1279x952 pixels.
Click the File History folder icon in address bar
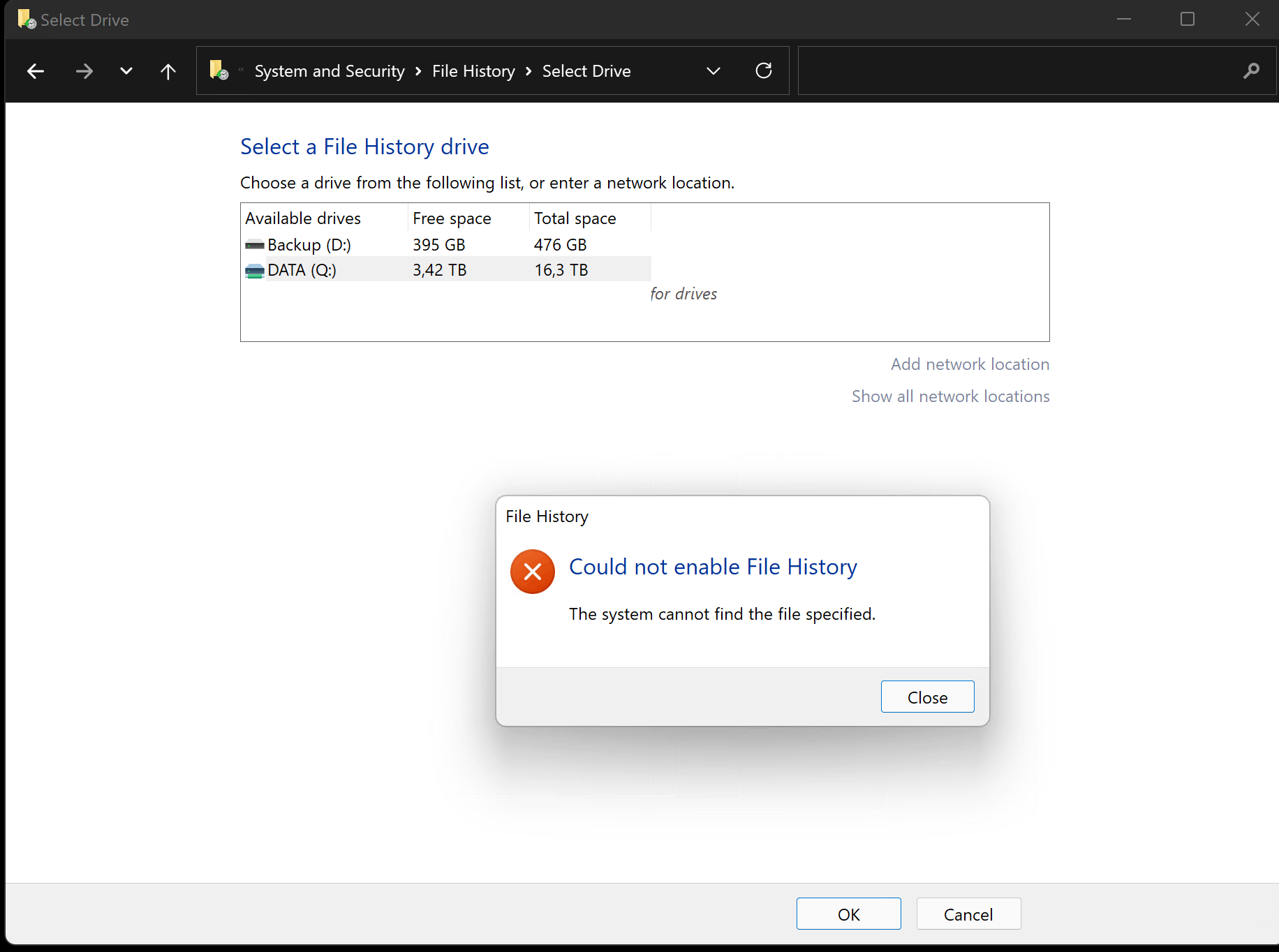(219, 70)
